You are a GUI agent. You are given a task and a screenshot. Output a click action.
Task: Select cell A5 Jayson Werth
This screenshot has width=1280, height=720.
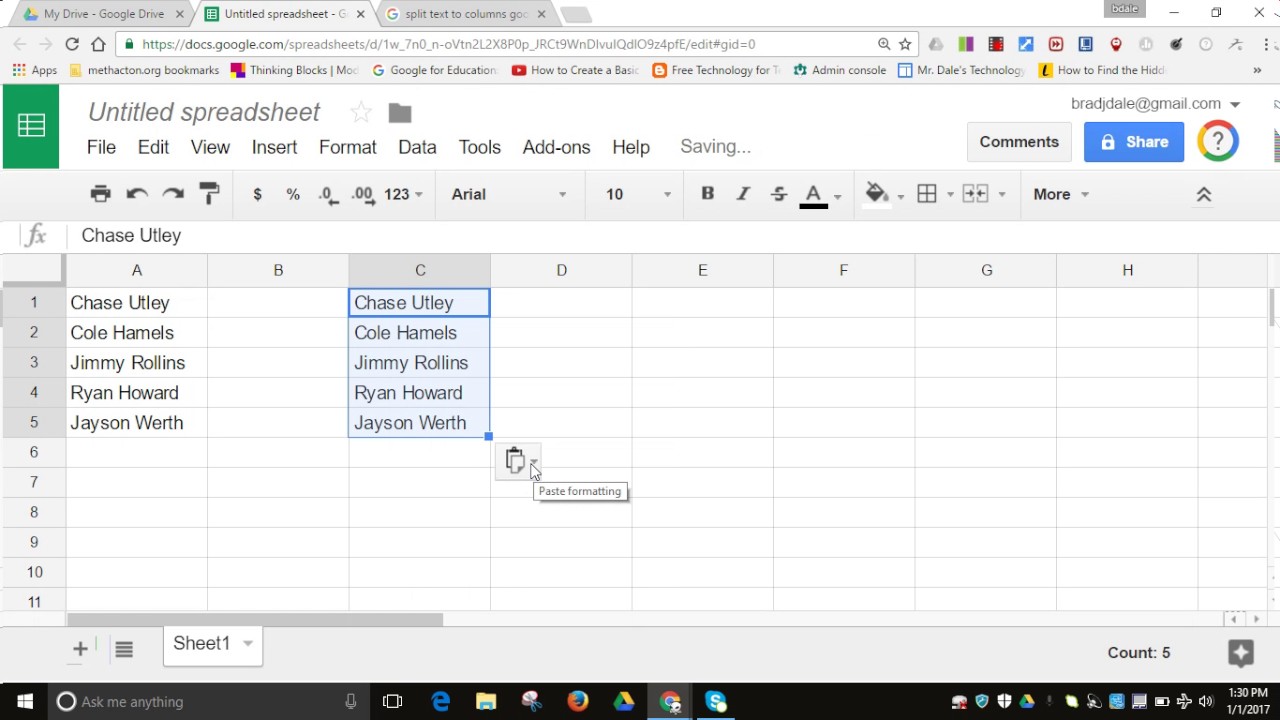[137, 423]
